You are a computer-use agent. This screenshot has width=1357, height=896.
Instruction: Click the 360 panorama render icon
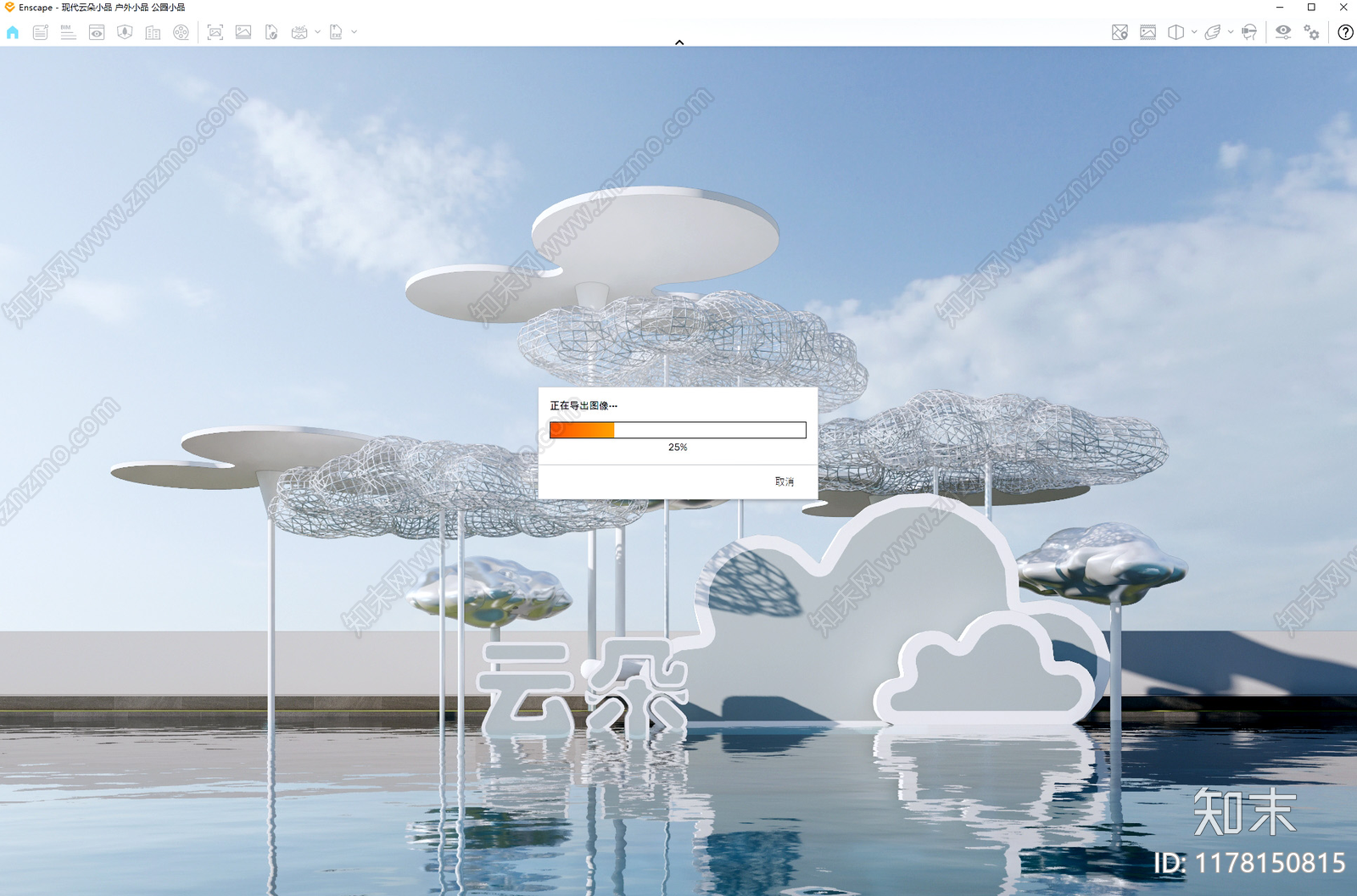coord(299,32)
